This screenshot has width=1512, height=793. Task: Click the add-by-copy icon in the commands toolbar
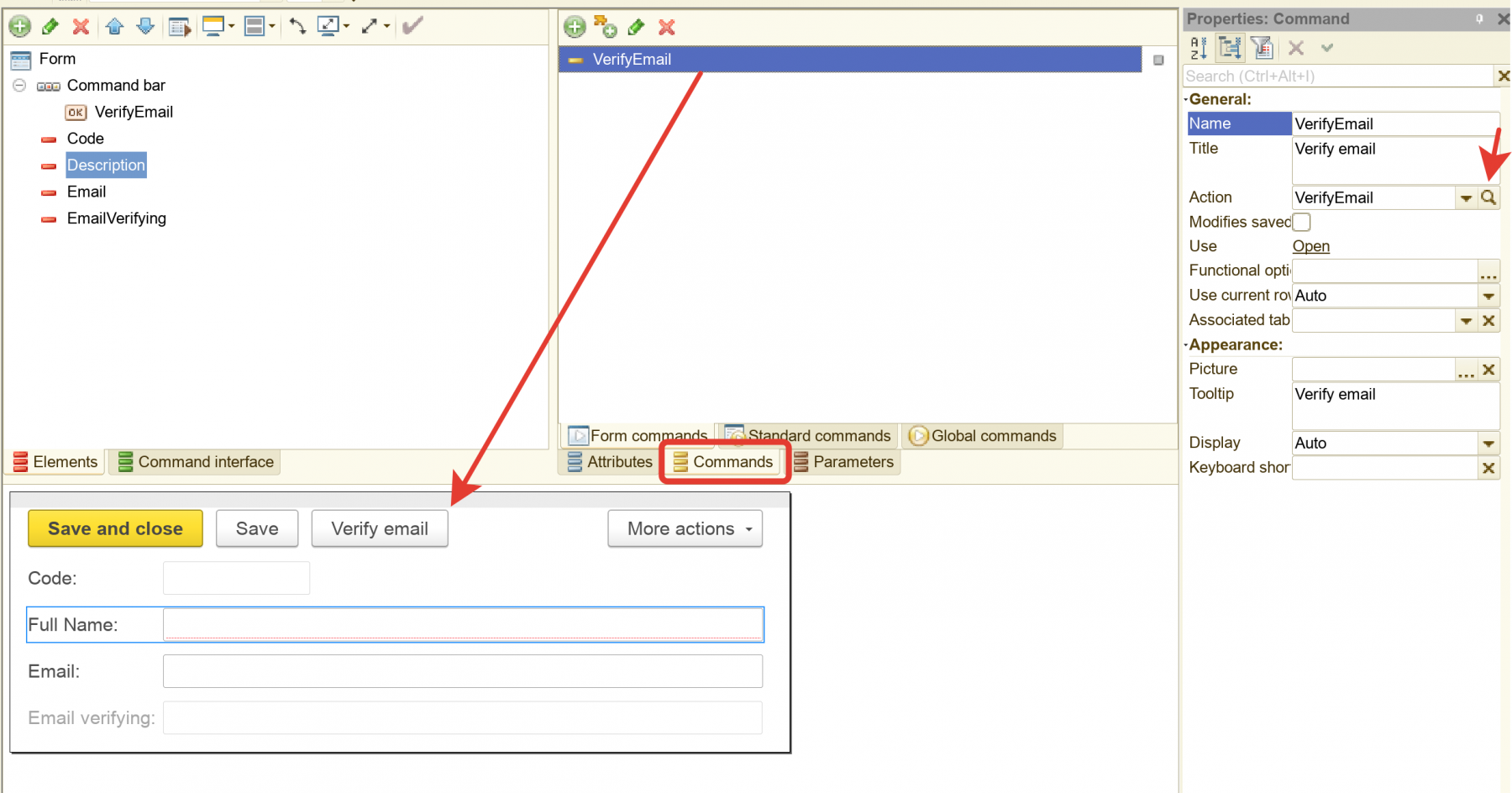point(605,27)
